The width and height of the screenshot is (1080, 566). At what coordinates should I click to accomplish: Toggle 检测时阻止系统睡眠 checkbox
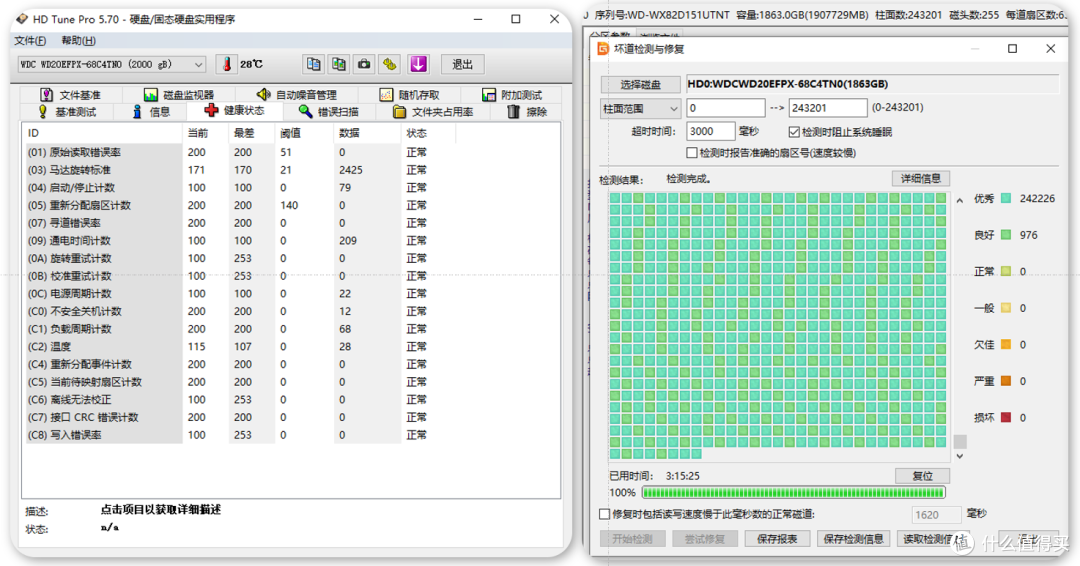[x=793, y=132]
